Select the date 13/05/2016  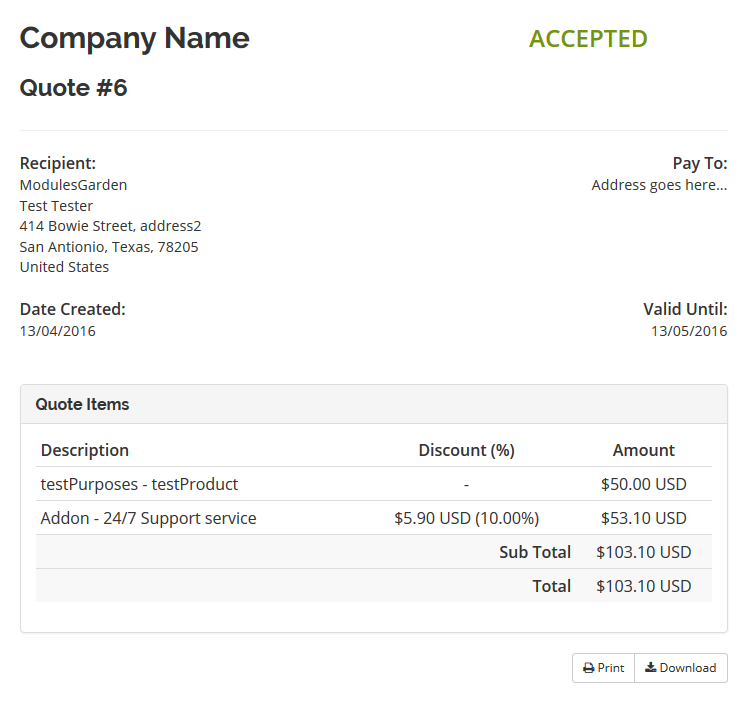click(x=689, y=331)
